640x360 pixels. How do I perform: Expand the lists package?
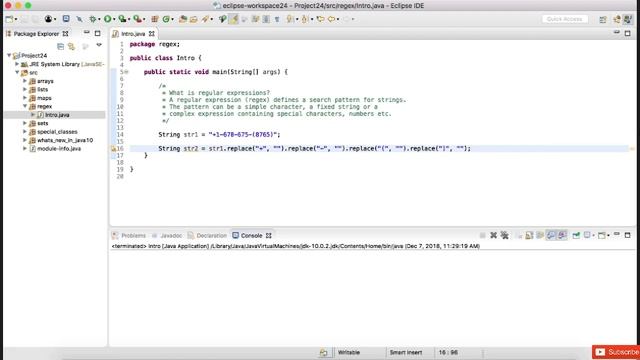[x=24, y=89]
